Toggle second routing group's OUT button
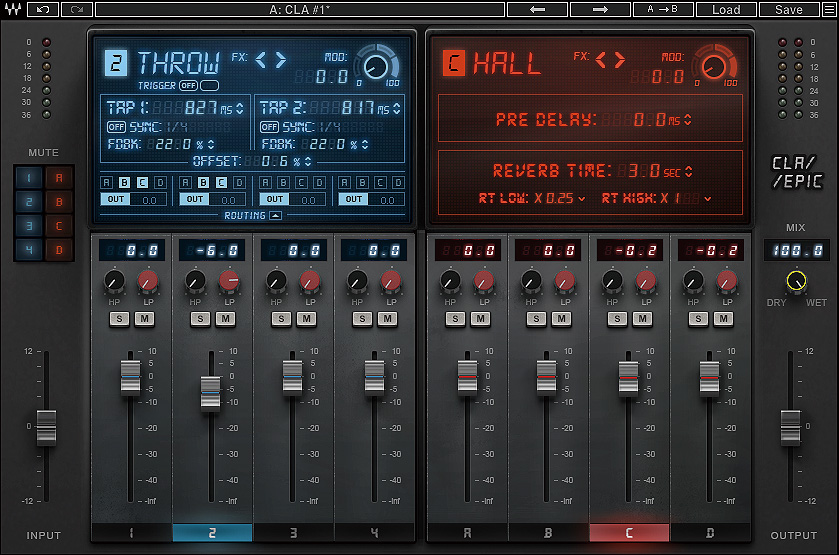This screenshot has height=555, width=839. [195, 199]
